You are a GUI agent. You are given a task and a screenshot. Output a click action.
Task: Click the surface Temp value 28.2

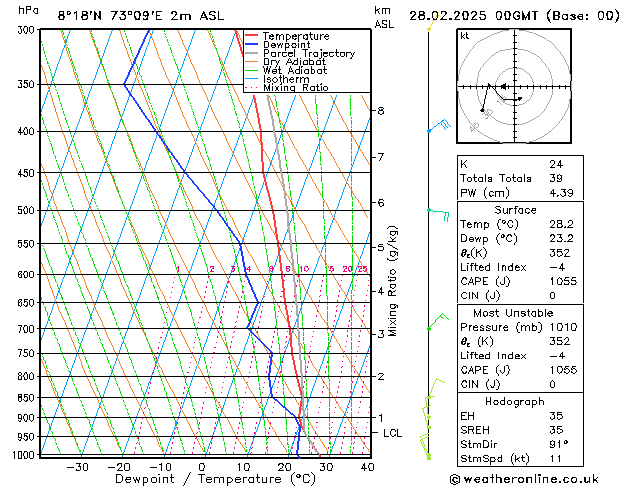click(561, 224)
